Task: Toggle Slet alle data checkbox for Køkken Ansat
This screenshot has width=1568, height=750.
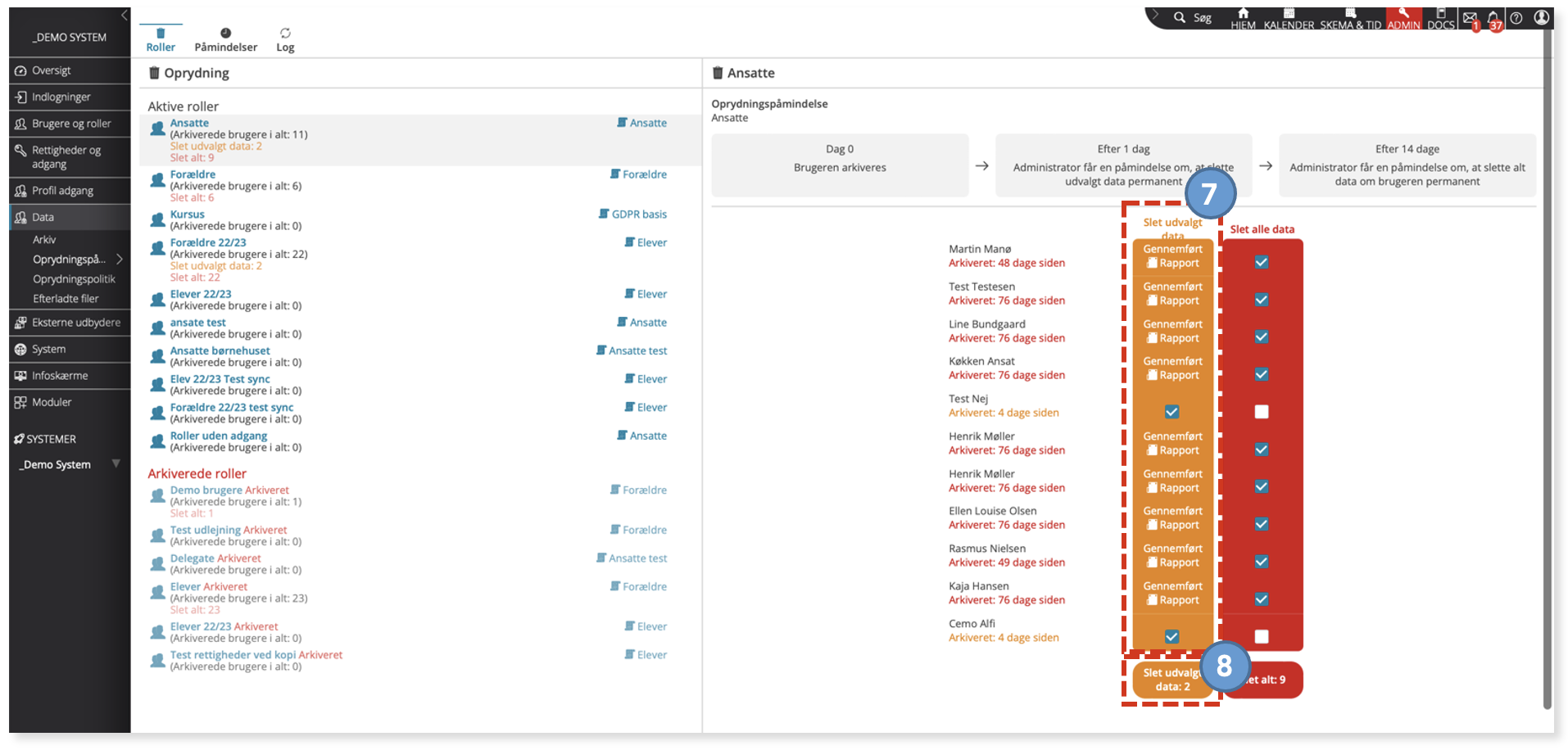Action: 1262,374
